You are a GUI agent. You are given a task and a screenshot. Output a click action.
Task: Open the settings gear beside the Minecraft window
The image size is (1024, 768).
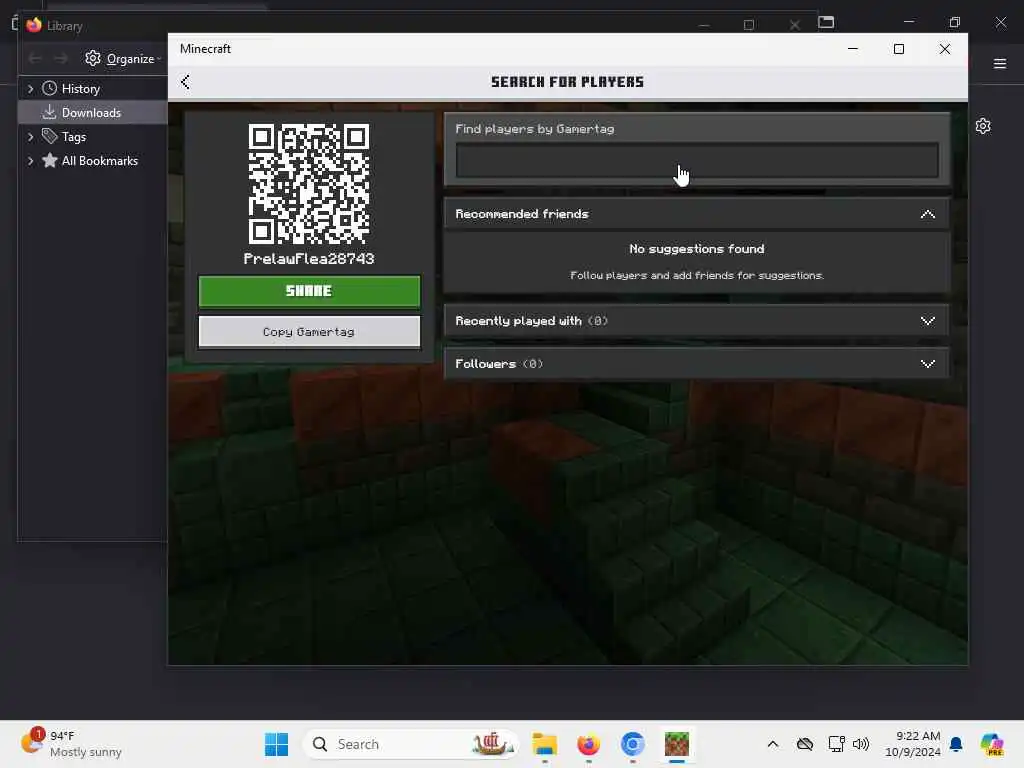click(x=983, y=126)
